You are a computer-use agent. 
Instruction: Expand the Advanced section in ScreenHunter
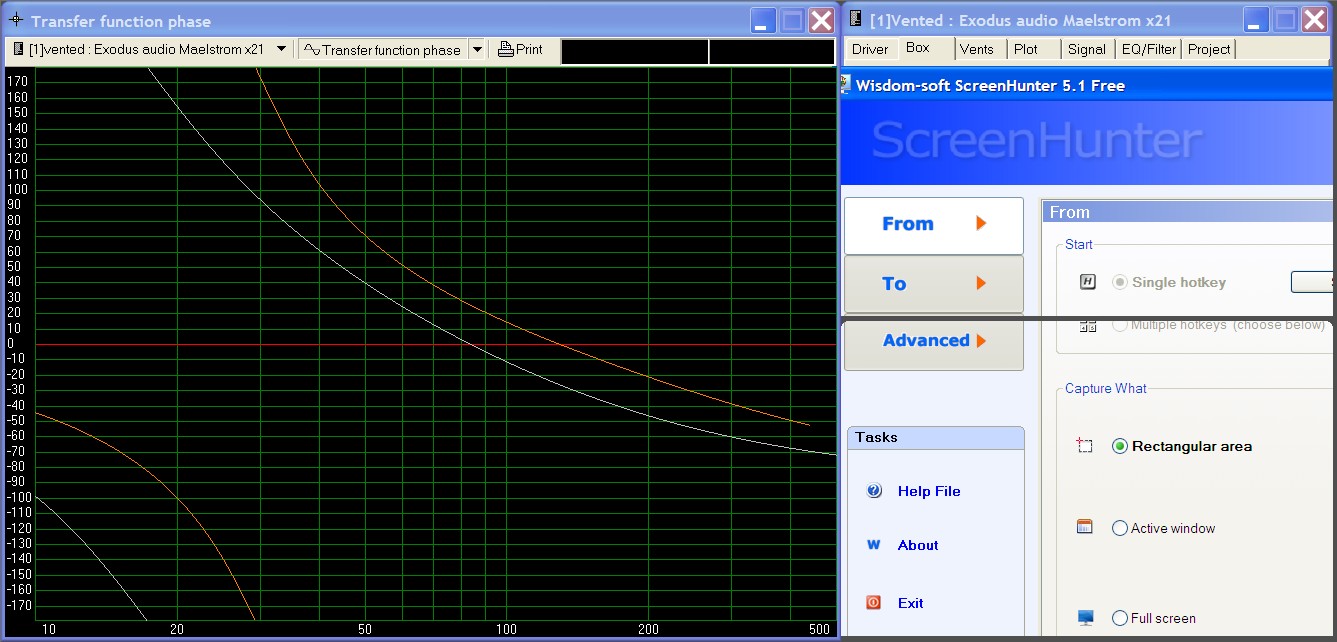(933, 341)
